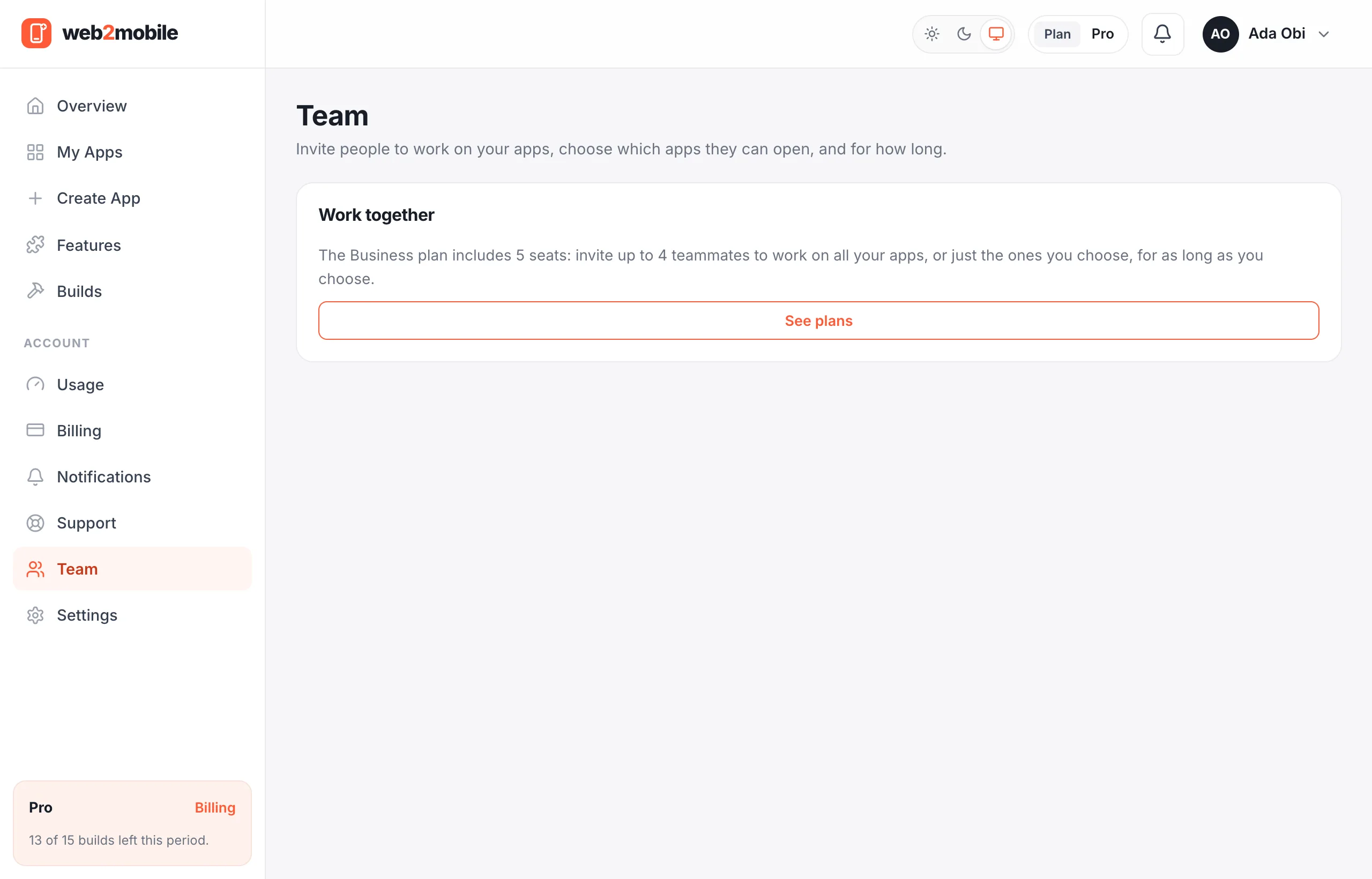Click the Usage gauge icon
Screen dimensions: 1372x879
(35, 384)
